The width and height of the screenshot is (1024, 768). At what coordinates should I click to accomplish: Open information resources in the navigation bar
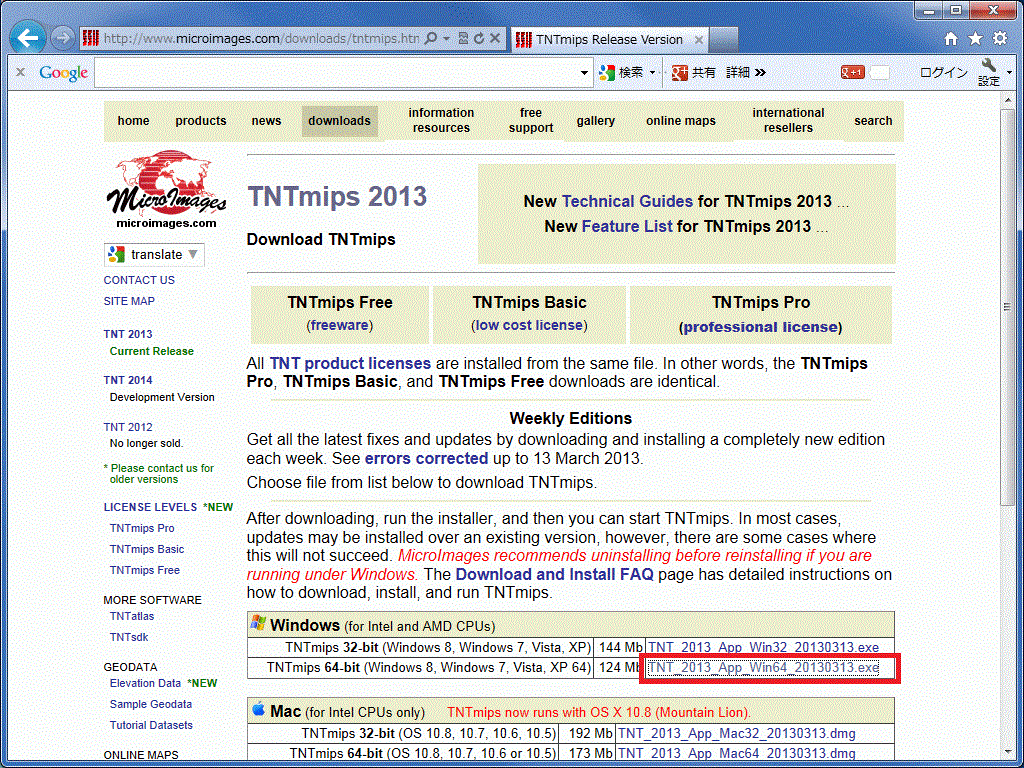[441, 121]
